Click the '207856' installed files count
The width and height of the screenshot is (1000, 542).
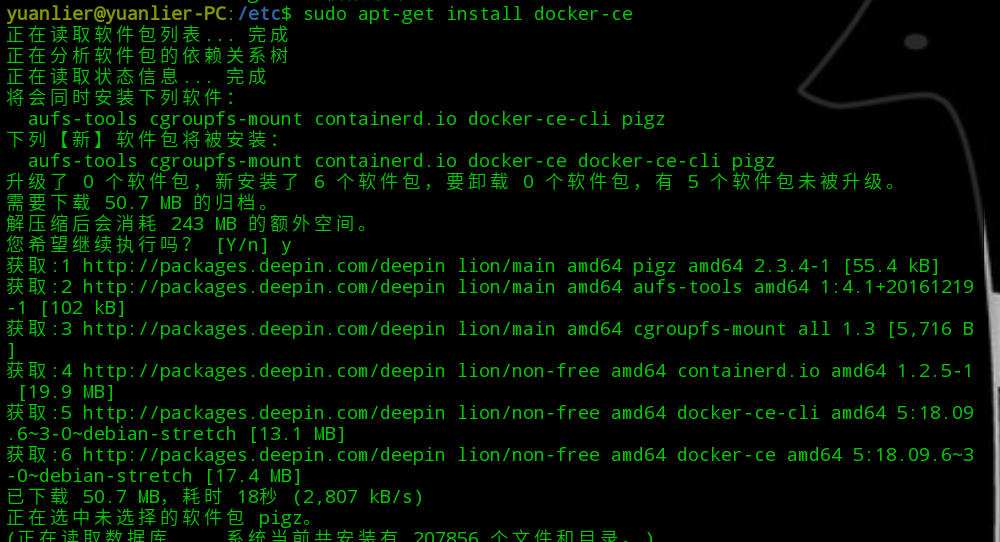[x=446, y=536]
